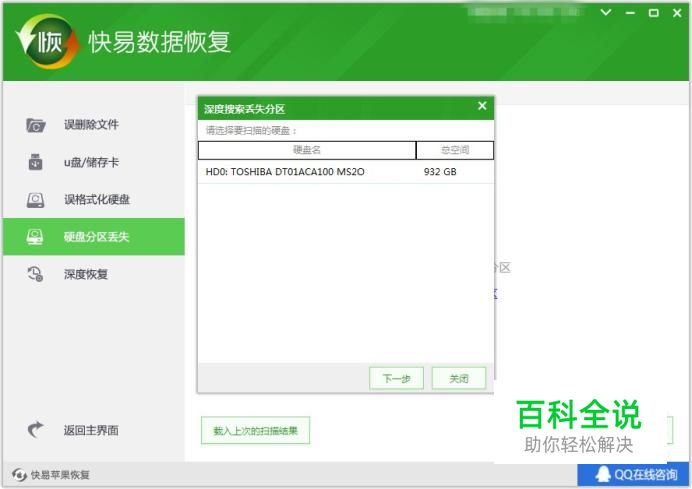Minimize the main window

tap(630, 13)
